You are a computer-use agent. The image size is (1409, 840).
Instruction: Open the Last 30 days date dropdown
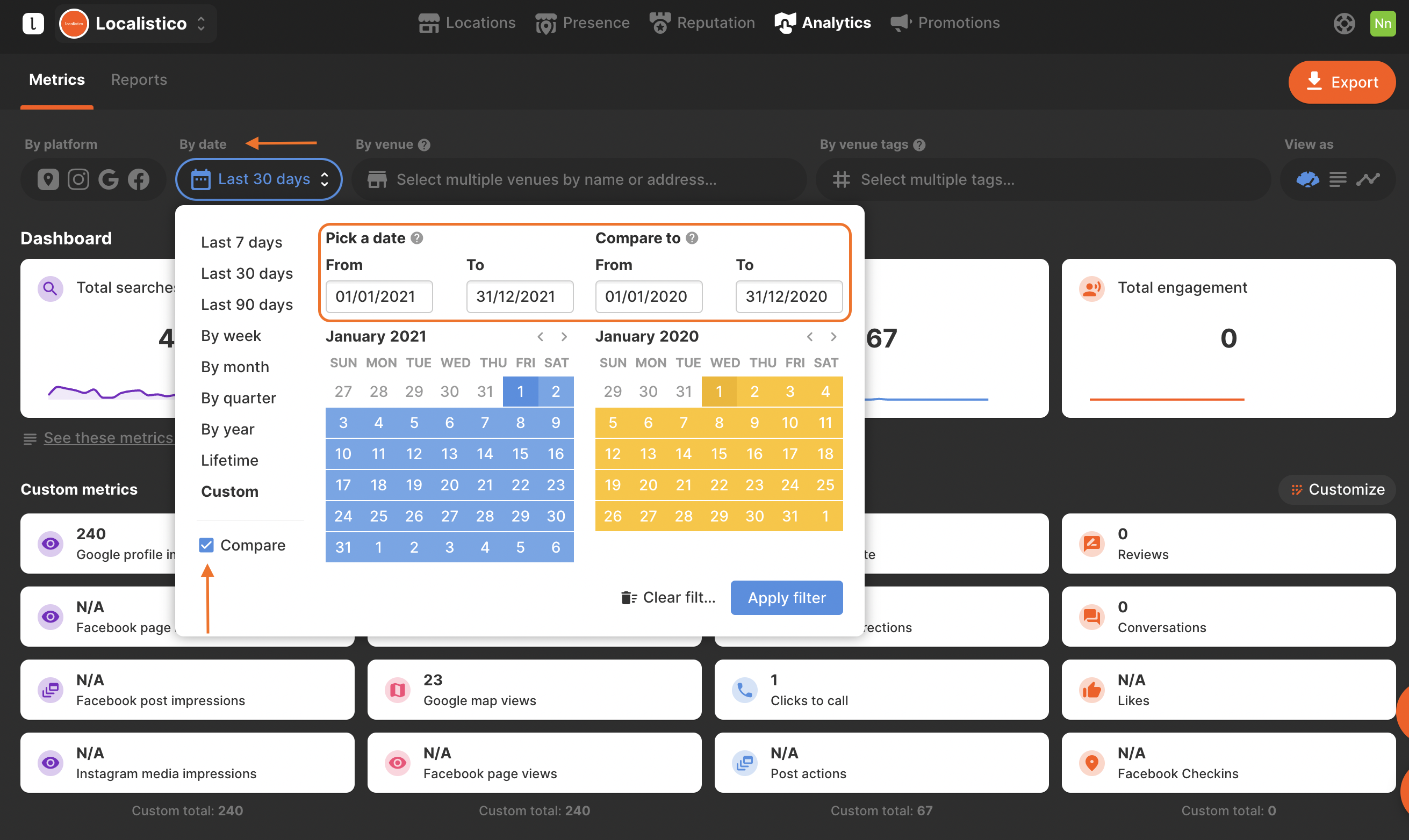tap(259, 179)
